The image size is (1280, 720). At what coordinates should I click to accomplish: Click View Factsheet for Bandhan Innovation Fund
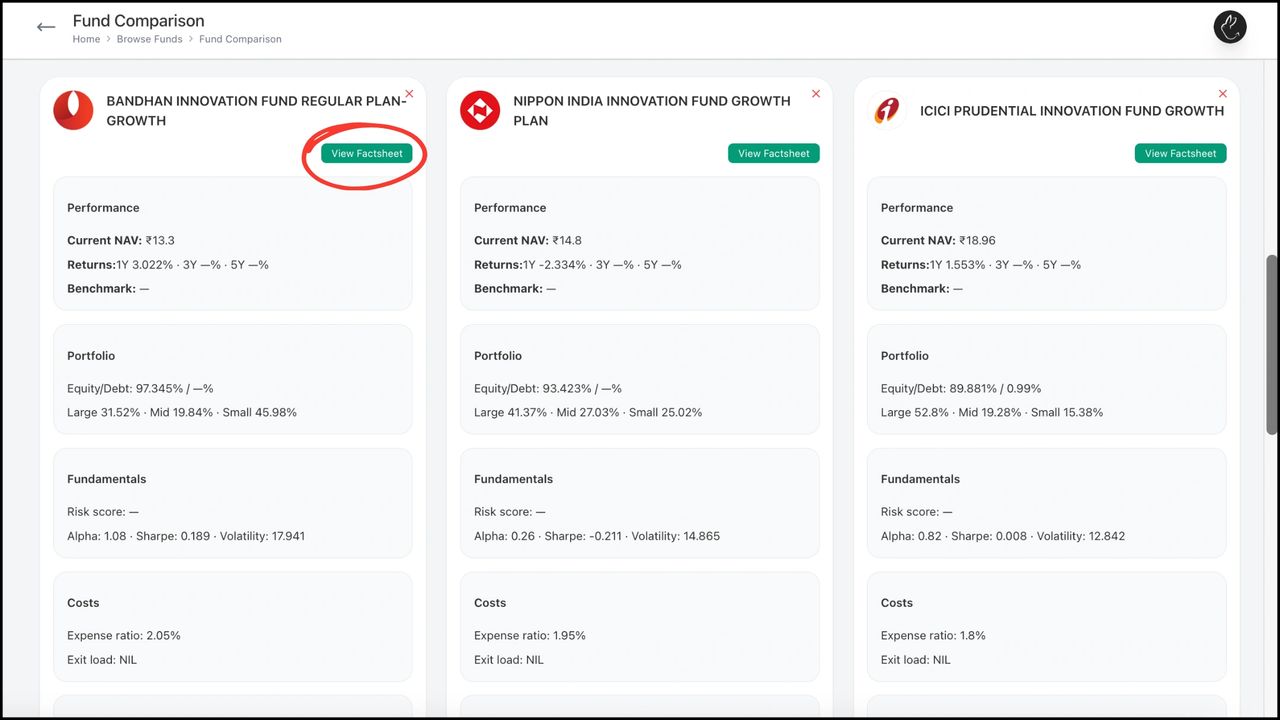366,153
